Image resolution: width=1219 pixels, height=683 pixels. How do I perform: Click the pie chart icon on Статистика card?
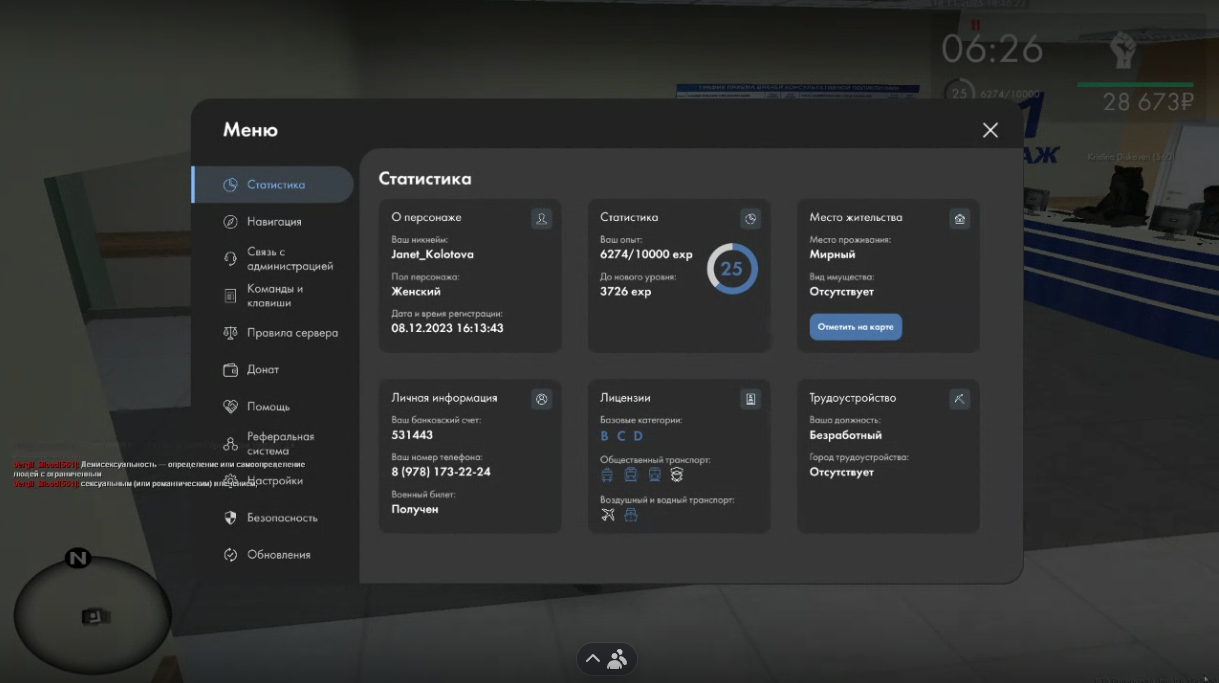(x=751, y=219)
